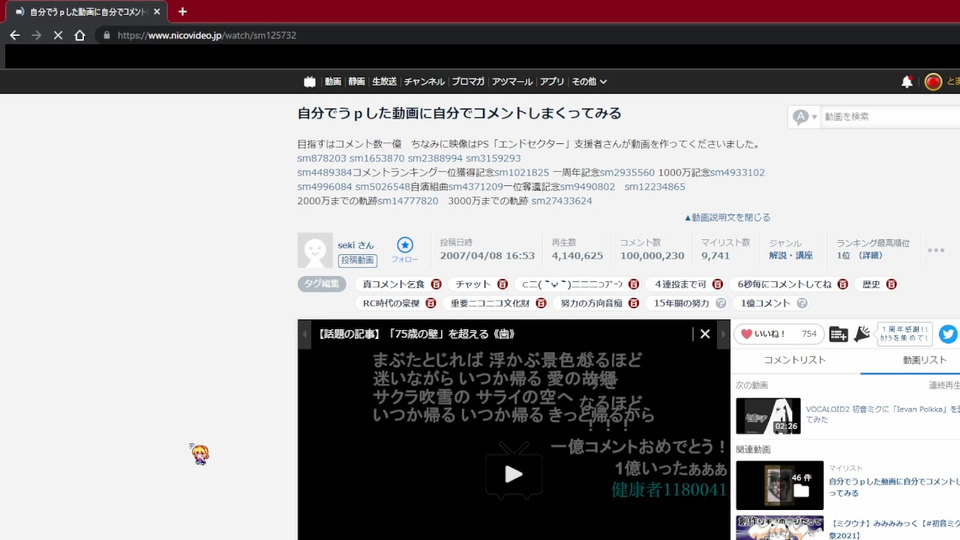The width and height of the screenshot is (960, 540).
Task: Collapse description via 動画説明文を閉じる
Action: [727, 217]
